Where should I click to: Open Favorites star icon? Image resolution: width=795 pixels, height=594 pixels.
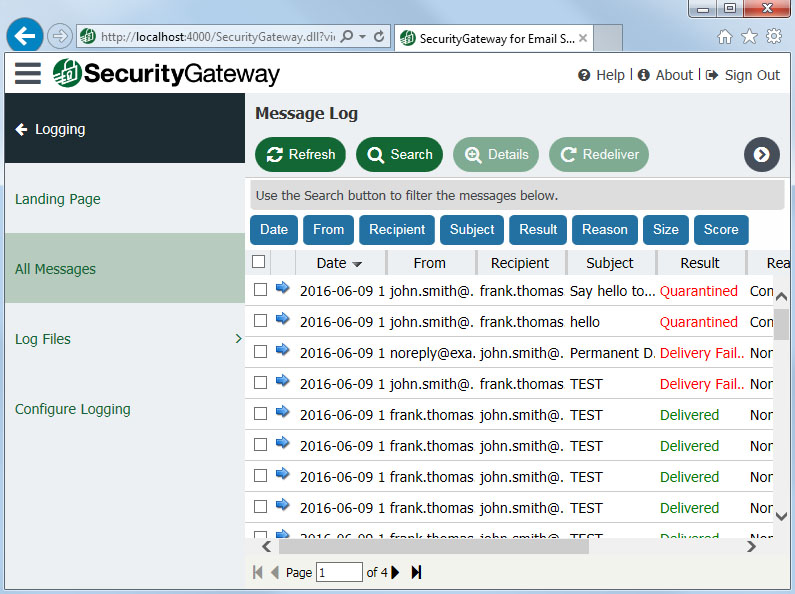coord(749,36)
